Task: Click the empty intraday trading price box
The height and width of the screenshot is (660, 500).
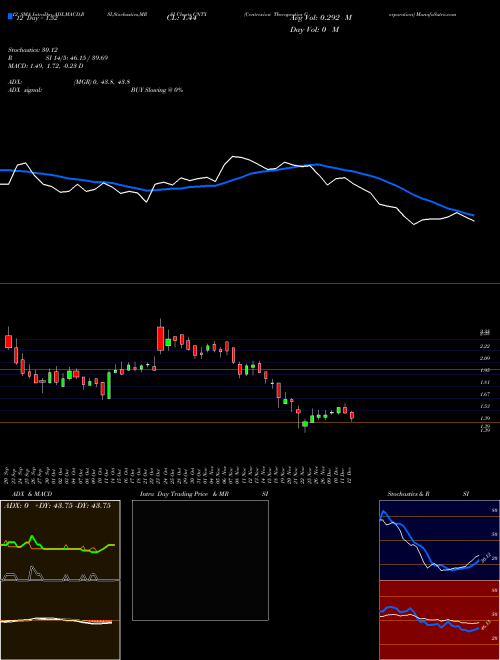Action: coord(200,560)
